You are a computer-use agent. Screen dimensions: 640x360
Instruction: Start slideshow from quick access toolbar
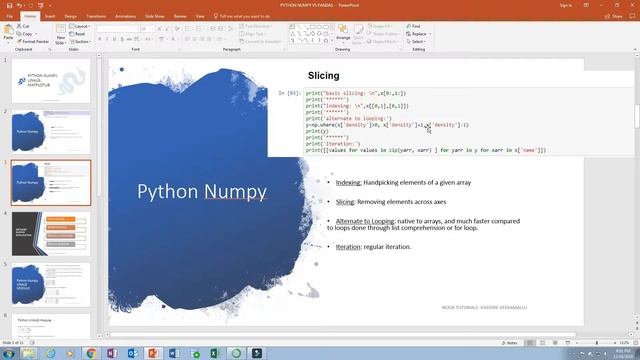40,5
